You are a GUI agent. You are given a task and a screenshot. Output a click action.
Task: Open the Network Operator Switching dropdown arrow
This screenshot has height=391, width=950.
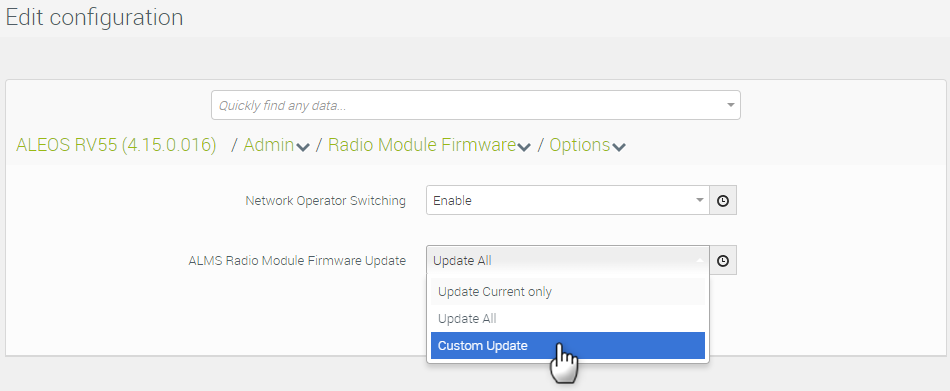(700, 200)
